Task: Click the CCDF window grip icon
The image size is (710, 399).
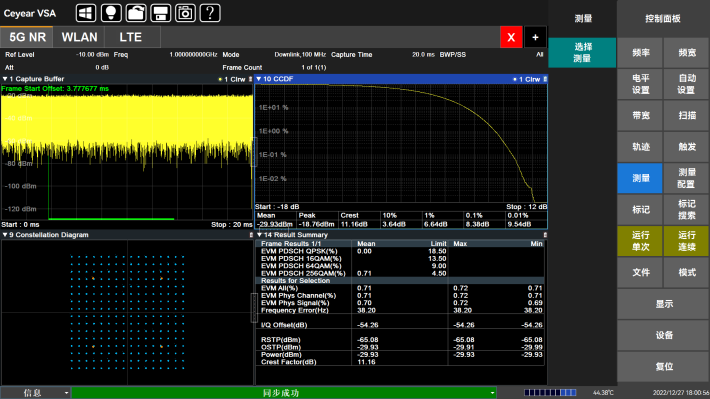Action: pos(545,79)
